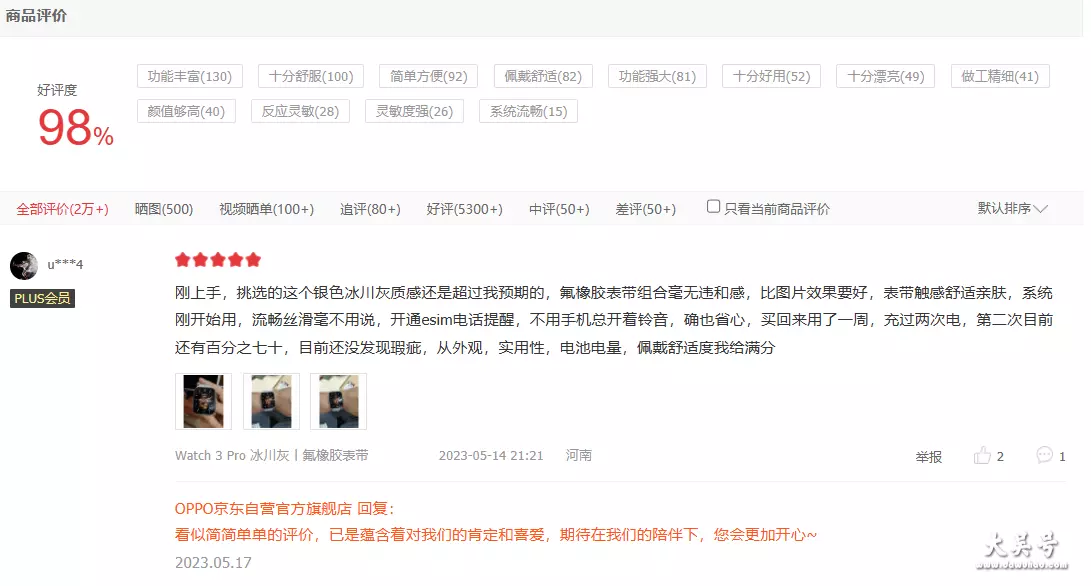The height and width of the screenshot is (586, 1091).
Task: Open the third review photo thumbnail
Action: [x=338, y=402]
